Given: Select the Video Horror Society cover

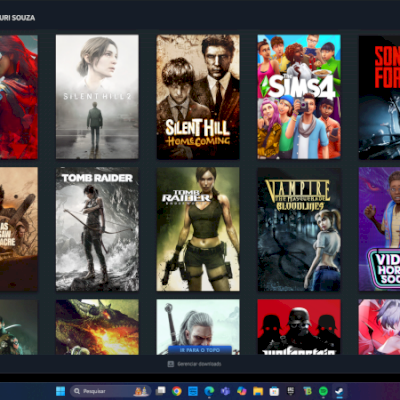Looking at the screenshot, I should click(379, 229).
